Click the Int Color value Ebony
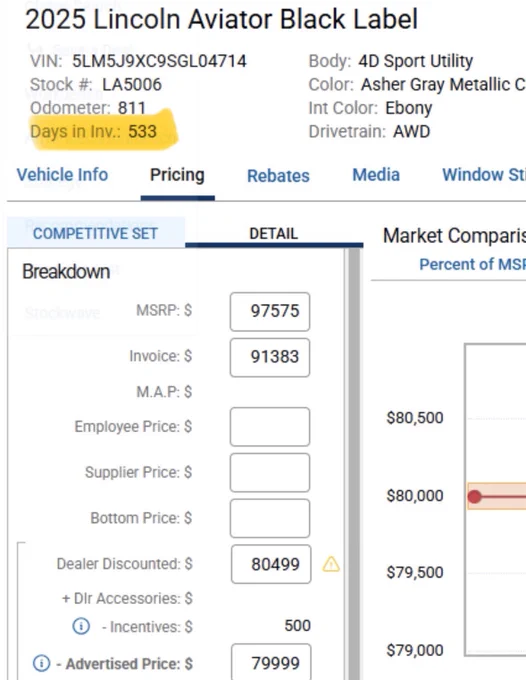The height and width of the screenshot is (680, 526). (408, 108)
